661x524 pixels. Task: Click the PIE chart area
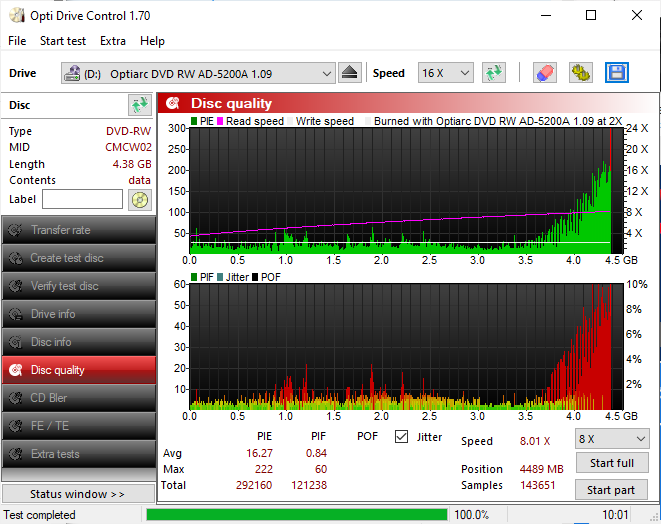[406, 191]
